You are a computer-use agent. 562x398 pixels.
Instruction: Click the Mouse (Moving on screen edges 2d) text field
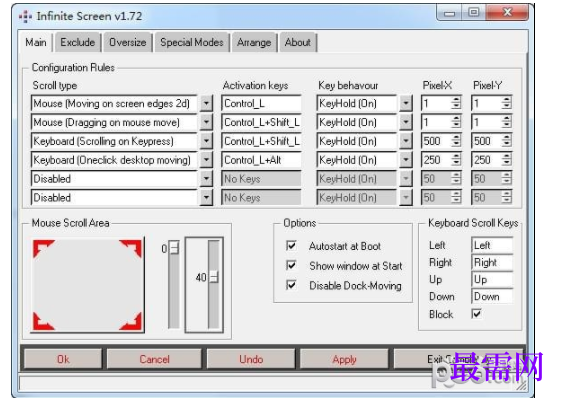coord(114,104)
